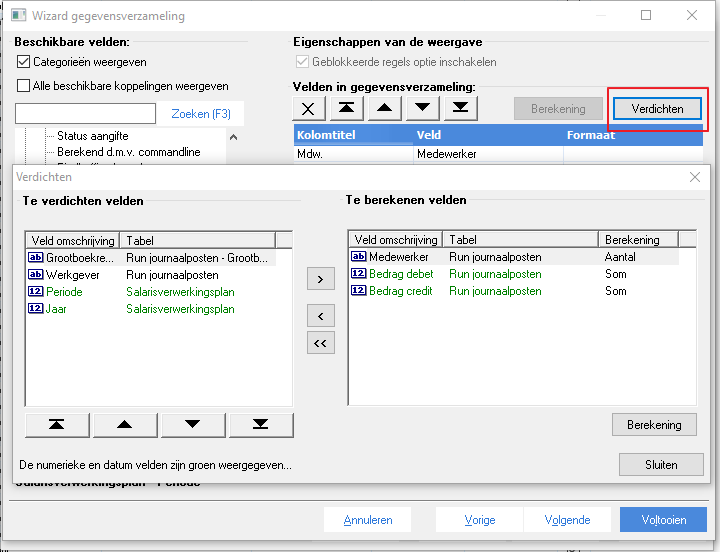
Task: Click the Veld omschrijving column header on left
Action: click(x=73, y=240)
